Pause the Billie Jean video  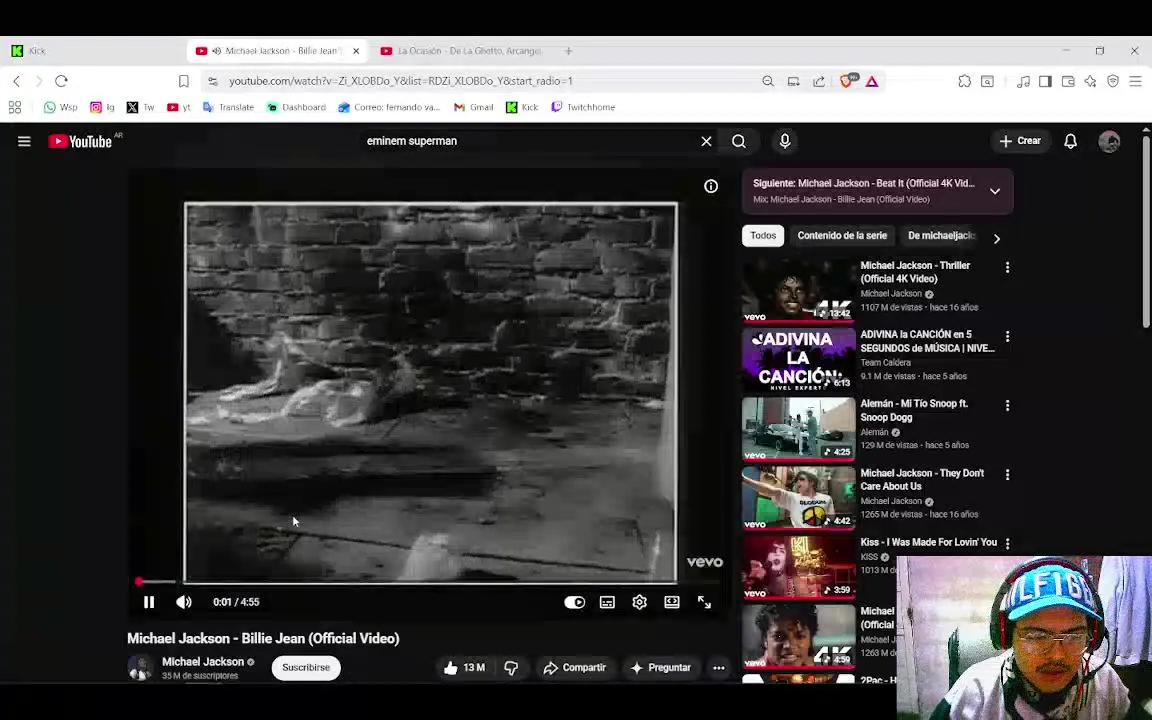pyautogui.click(x=149, y=602)
